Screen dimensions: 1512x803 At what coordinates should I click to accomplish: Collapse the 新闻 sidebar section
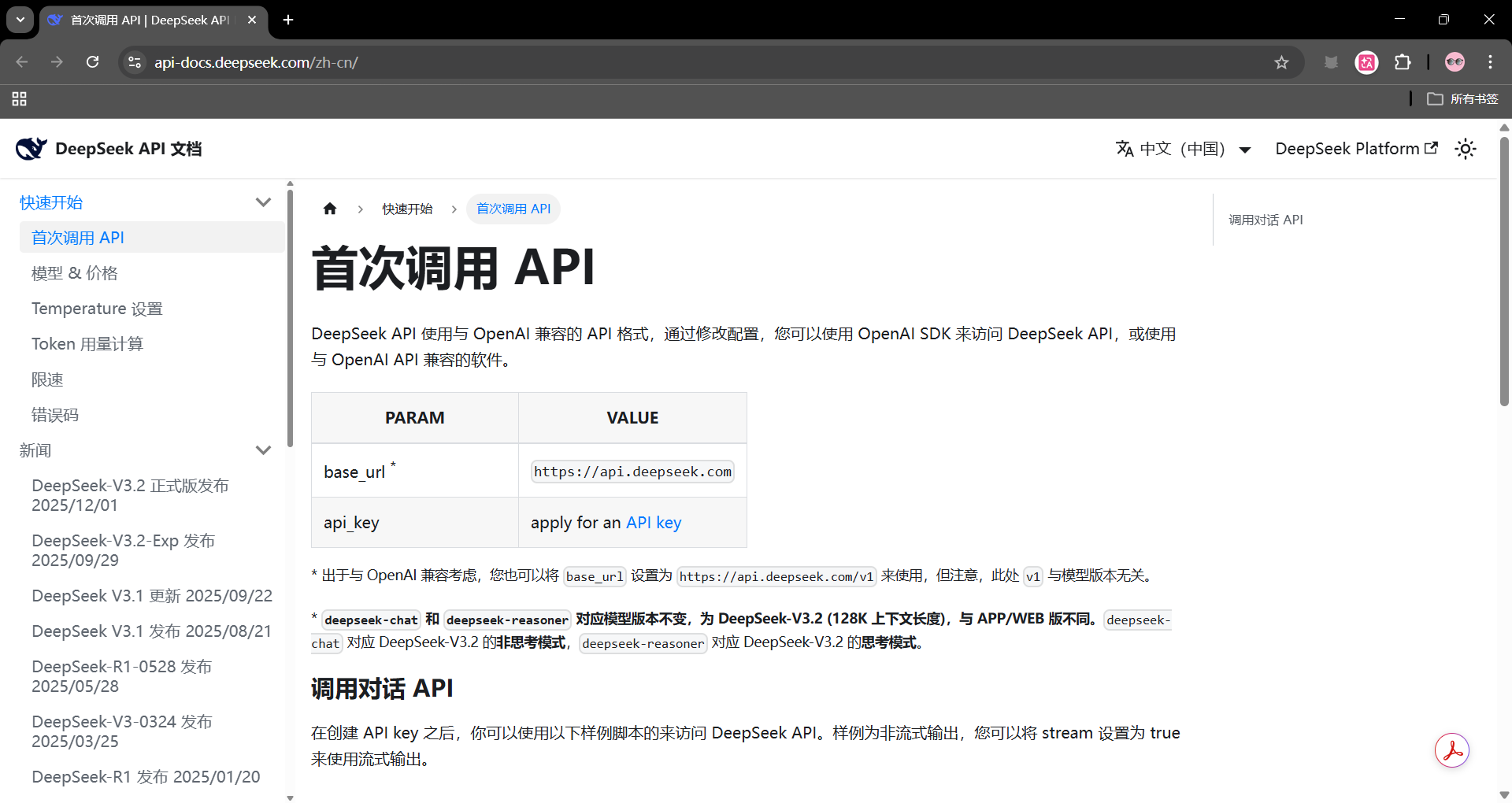click(263, 450)
